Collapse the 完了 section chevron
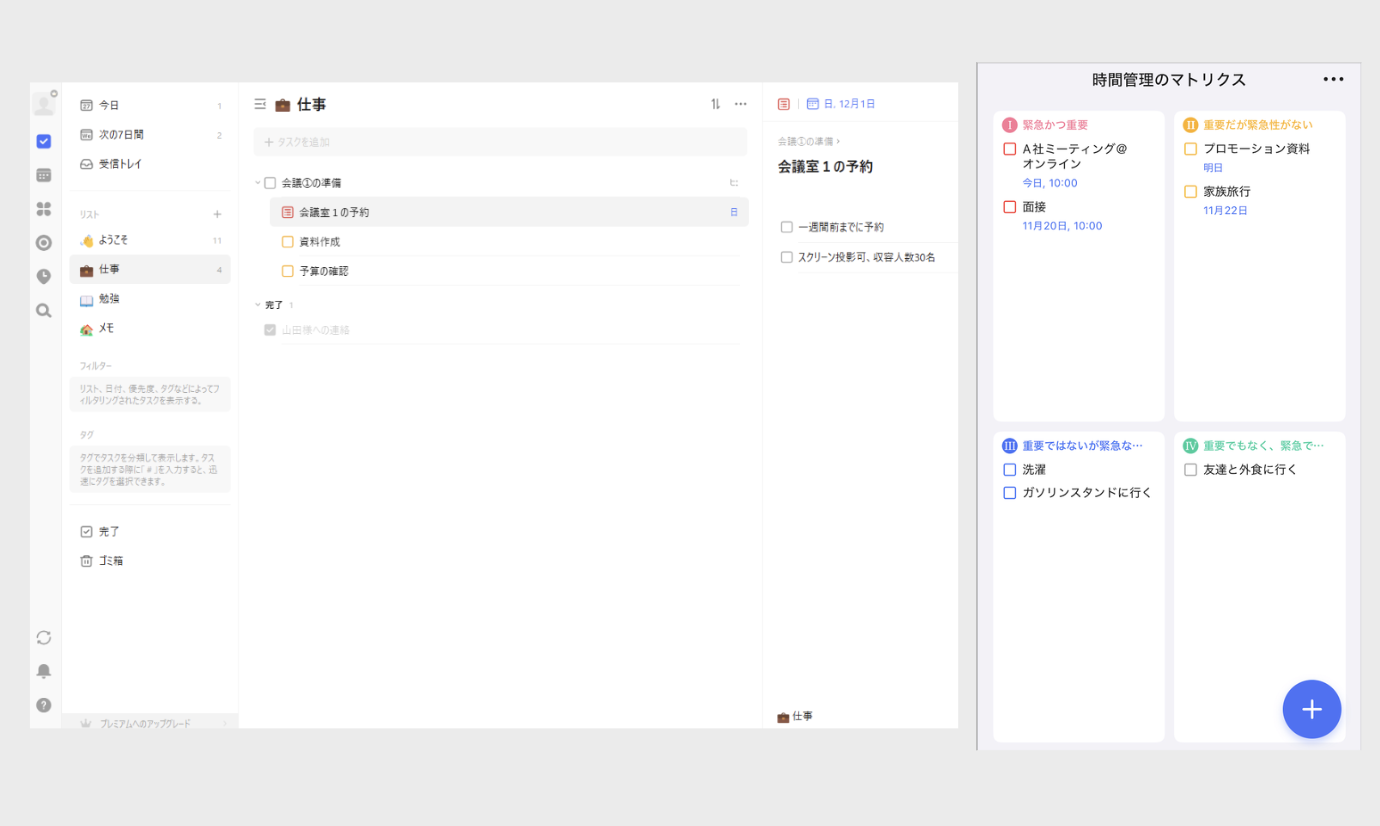 point(257,305)
